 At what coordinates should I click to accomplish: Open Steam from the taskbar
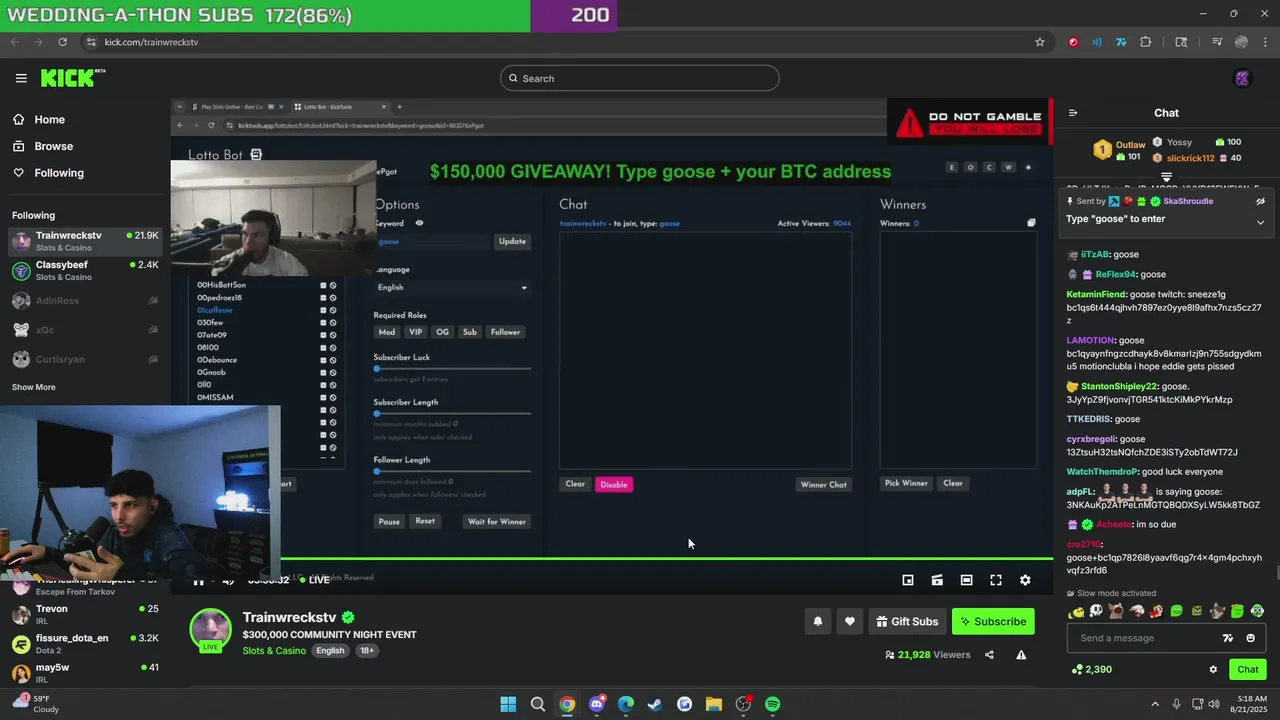pos(655,704)
